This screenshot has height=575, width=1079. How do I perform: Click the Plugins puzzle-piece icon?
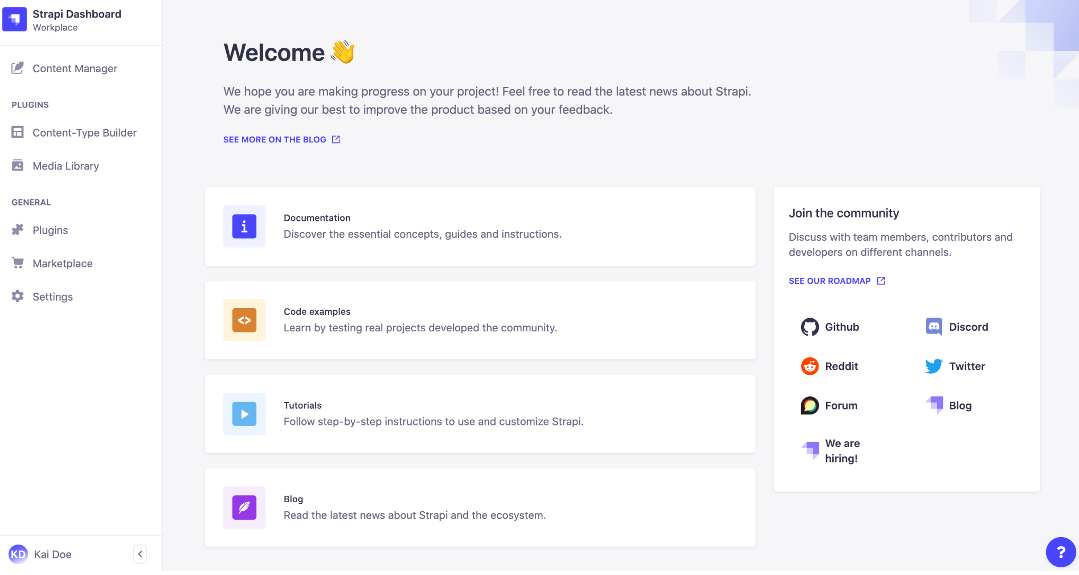[17, 230]
